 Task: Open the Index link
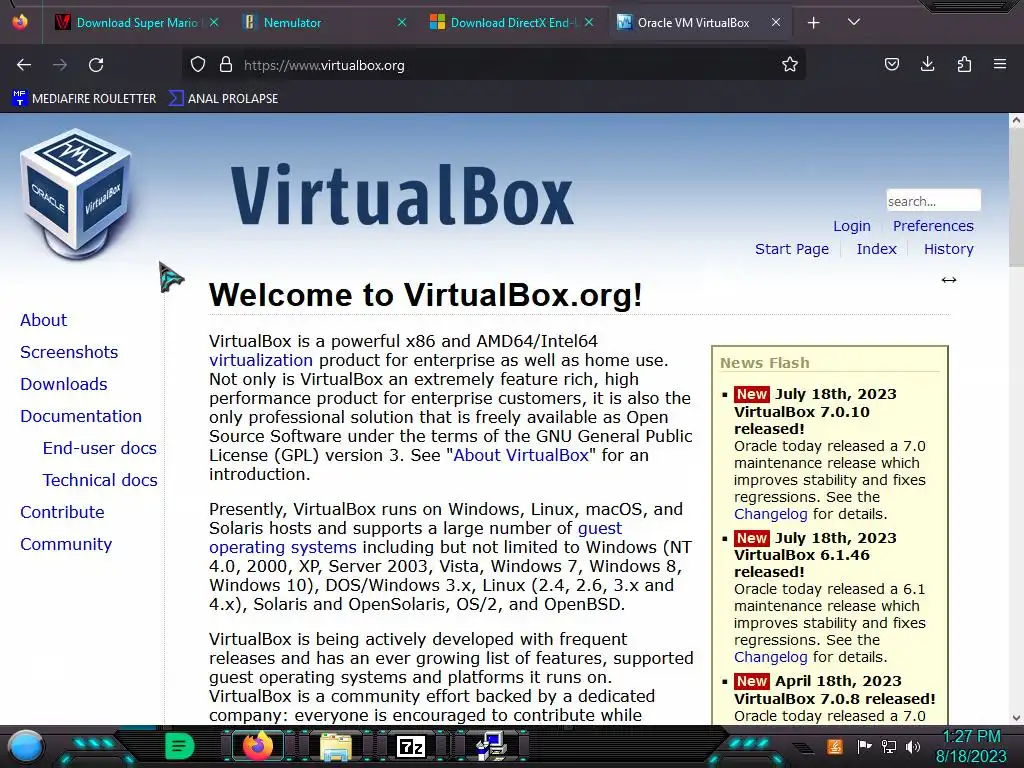[876, 249]
